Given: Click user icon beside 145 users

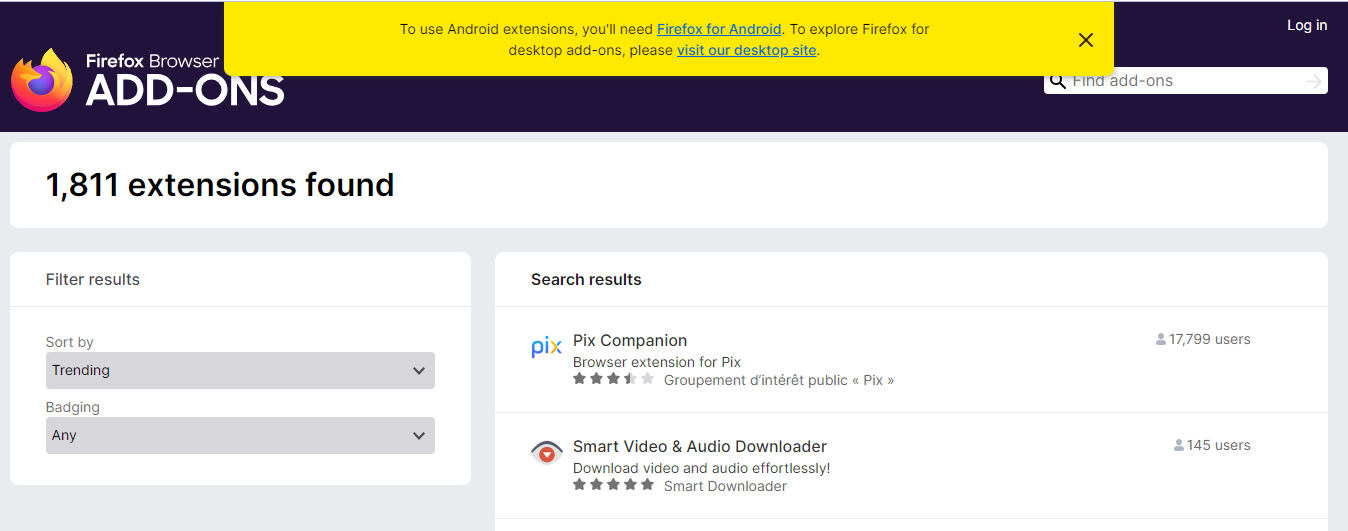Looking at the screenshot, I should pyautogui.click(x=1178, y=446).
